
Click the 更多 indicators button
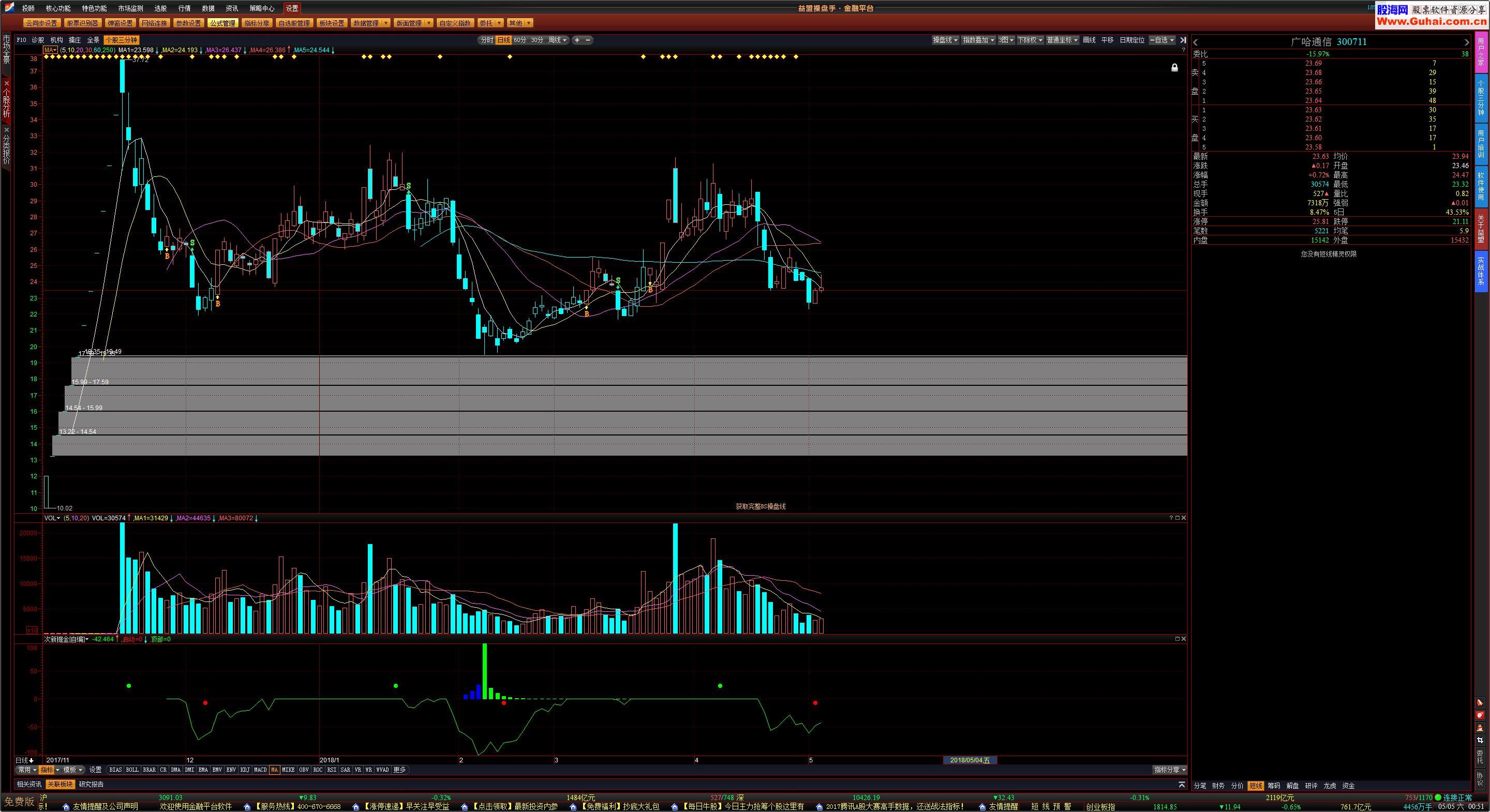(x=399, y=770)
